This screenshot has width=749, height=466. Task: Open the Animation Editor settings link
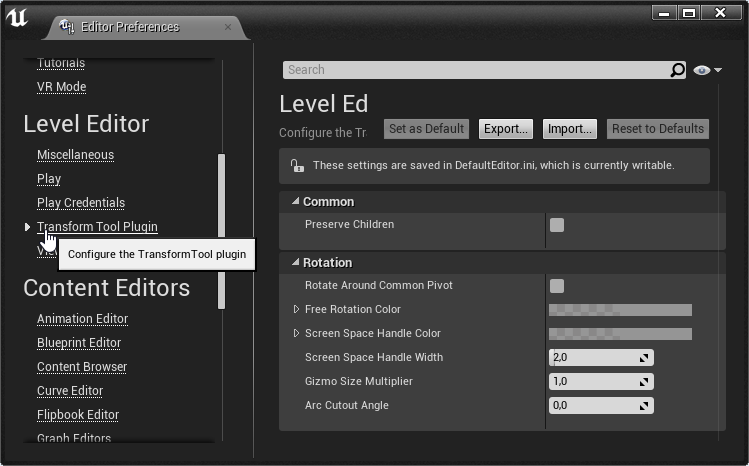pos(83,318)
